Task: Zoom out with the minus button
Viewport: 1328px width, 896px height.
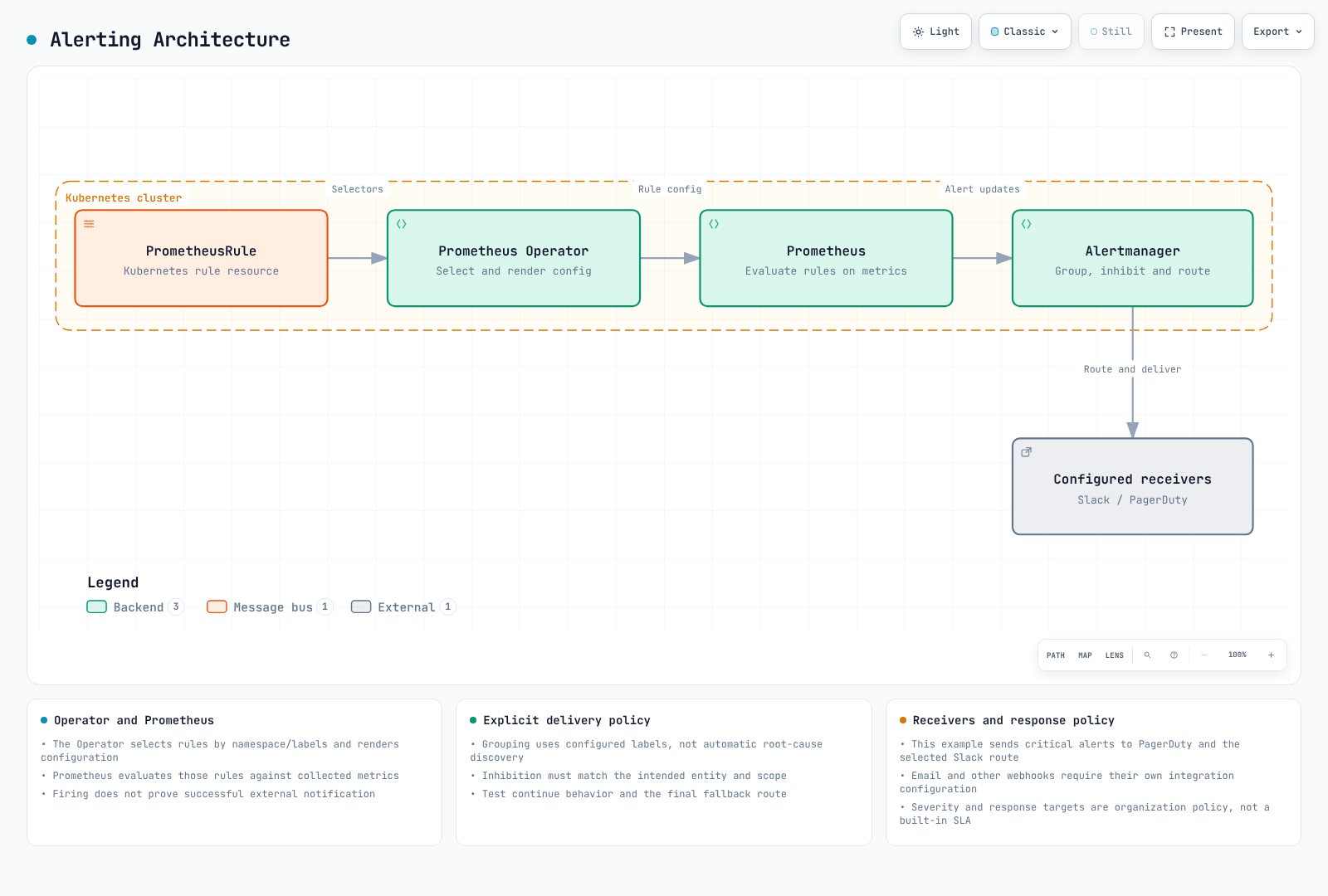Action: tap(1204, 655)
